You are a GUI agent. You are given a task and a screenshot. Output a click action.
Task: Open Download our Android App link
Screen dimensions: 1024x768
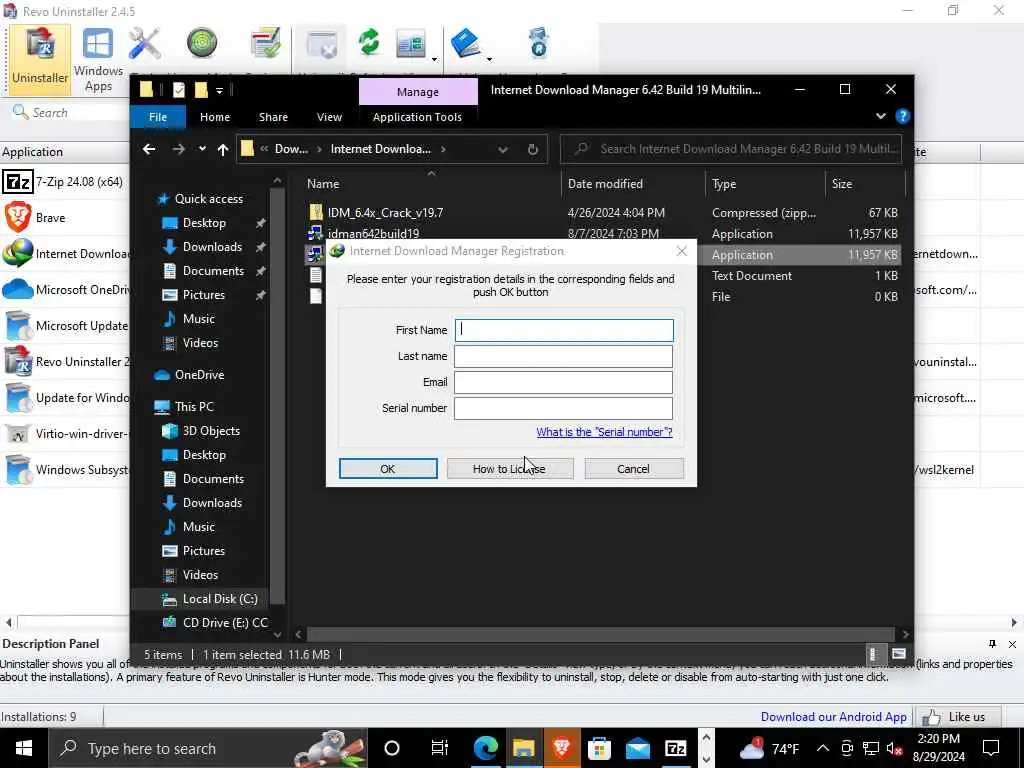(x=833, y=716)
